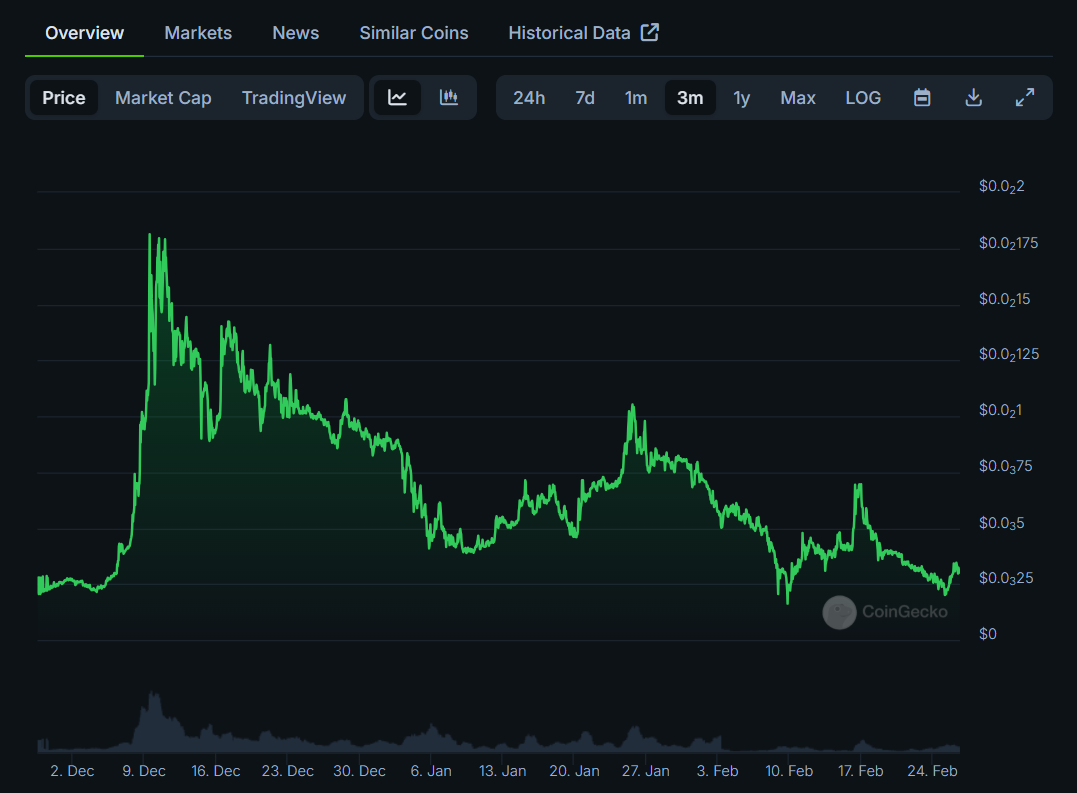This screenshot has width=1077, height=793.
Task: Click the $0.0₃5 price axis label
Action: [x=1001, y=523]
